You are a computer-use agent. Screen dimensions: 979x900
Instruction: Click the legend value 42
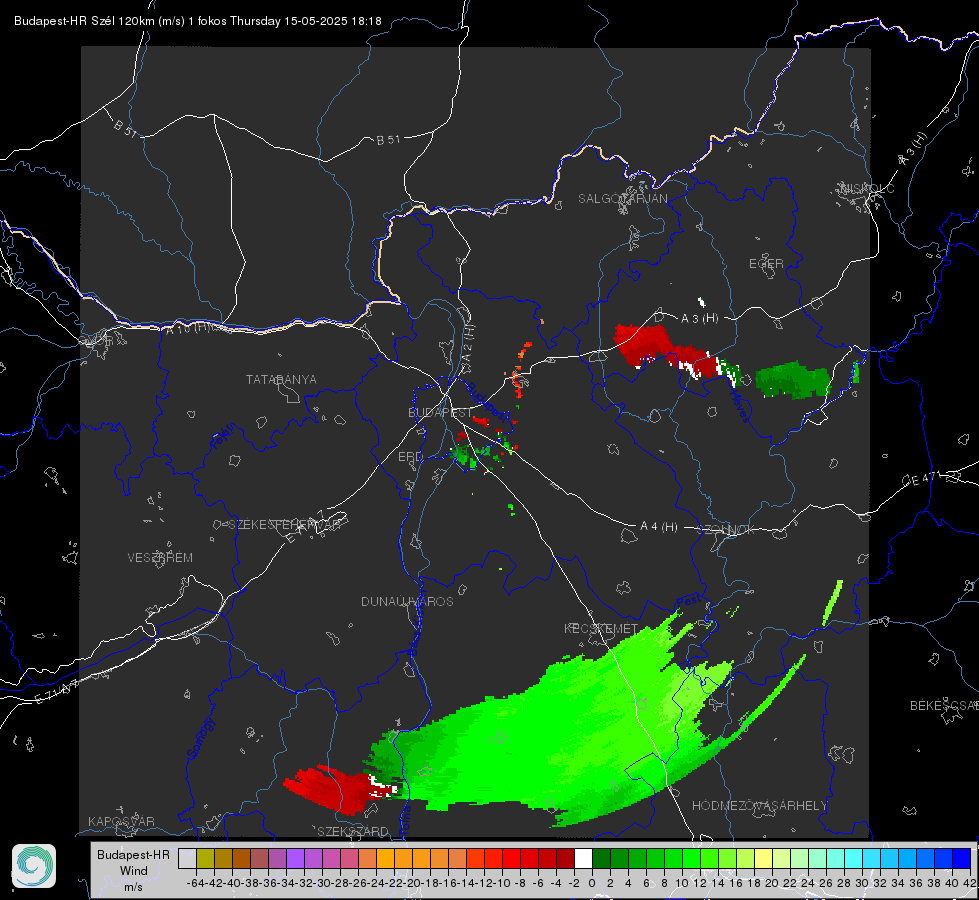pyautogui.click(x=970, y=883)
